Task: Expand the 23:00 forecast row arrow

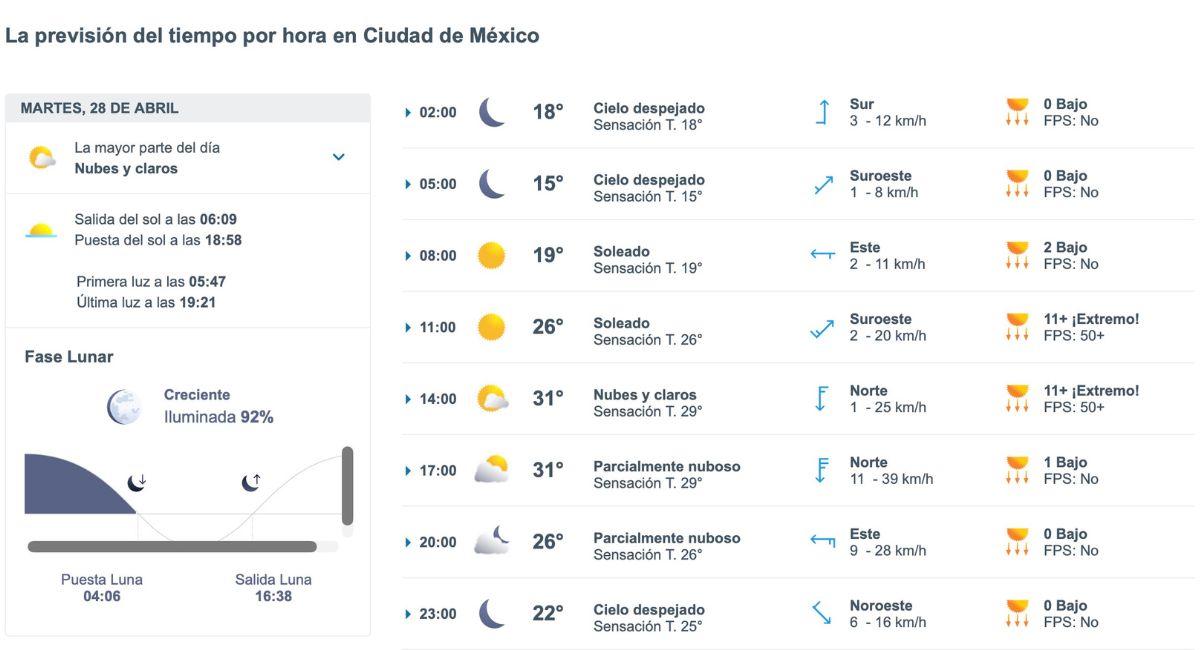Action: coord(410,613)
